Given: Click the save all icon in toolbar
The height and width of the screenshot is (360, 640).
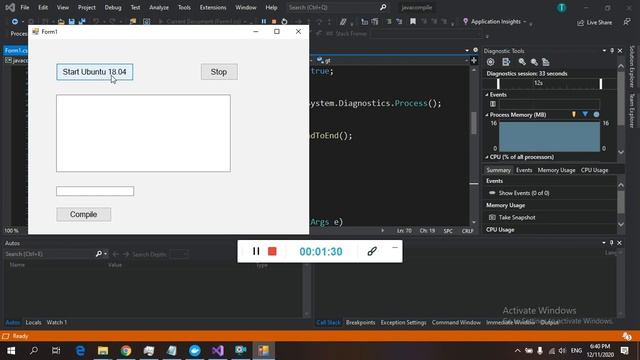Looking at the screenshot, I should (82, 21).
